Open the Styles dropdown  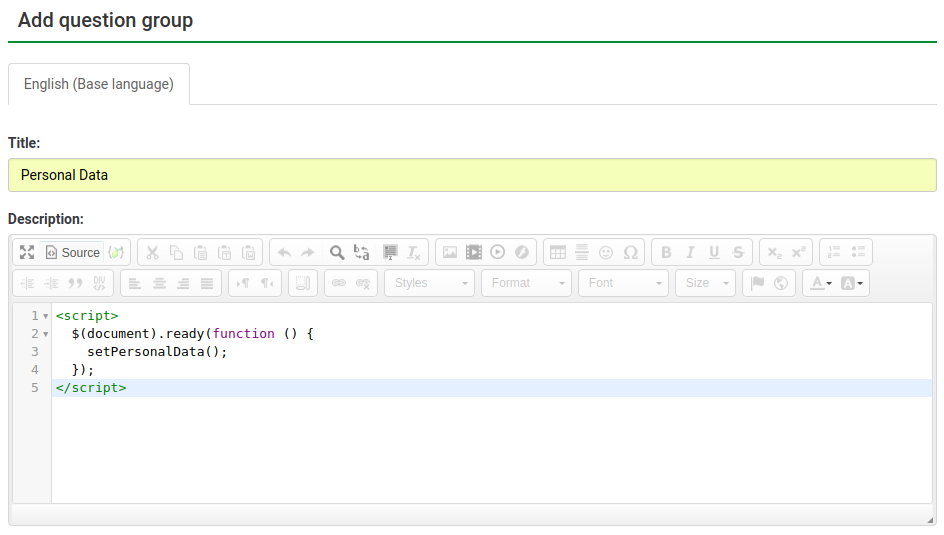click(430, 283)
